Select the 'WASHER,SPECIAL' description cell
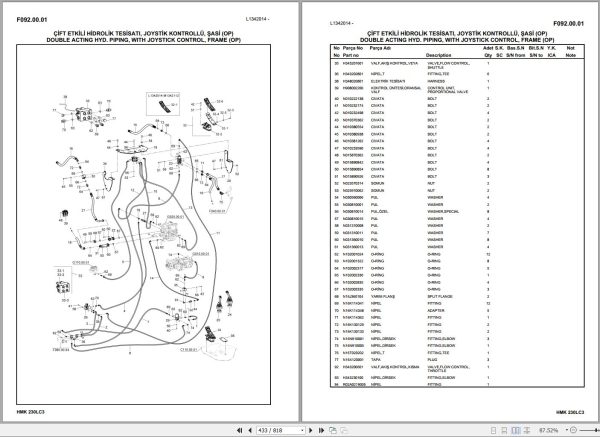The image size is (600, 437). point(443,212)
